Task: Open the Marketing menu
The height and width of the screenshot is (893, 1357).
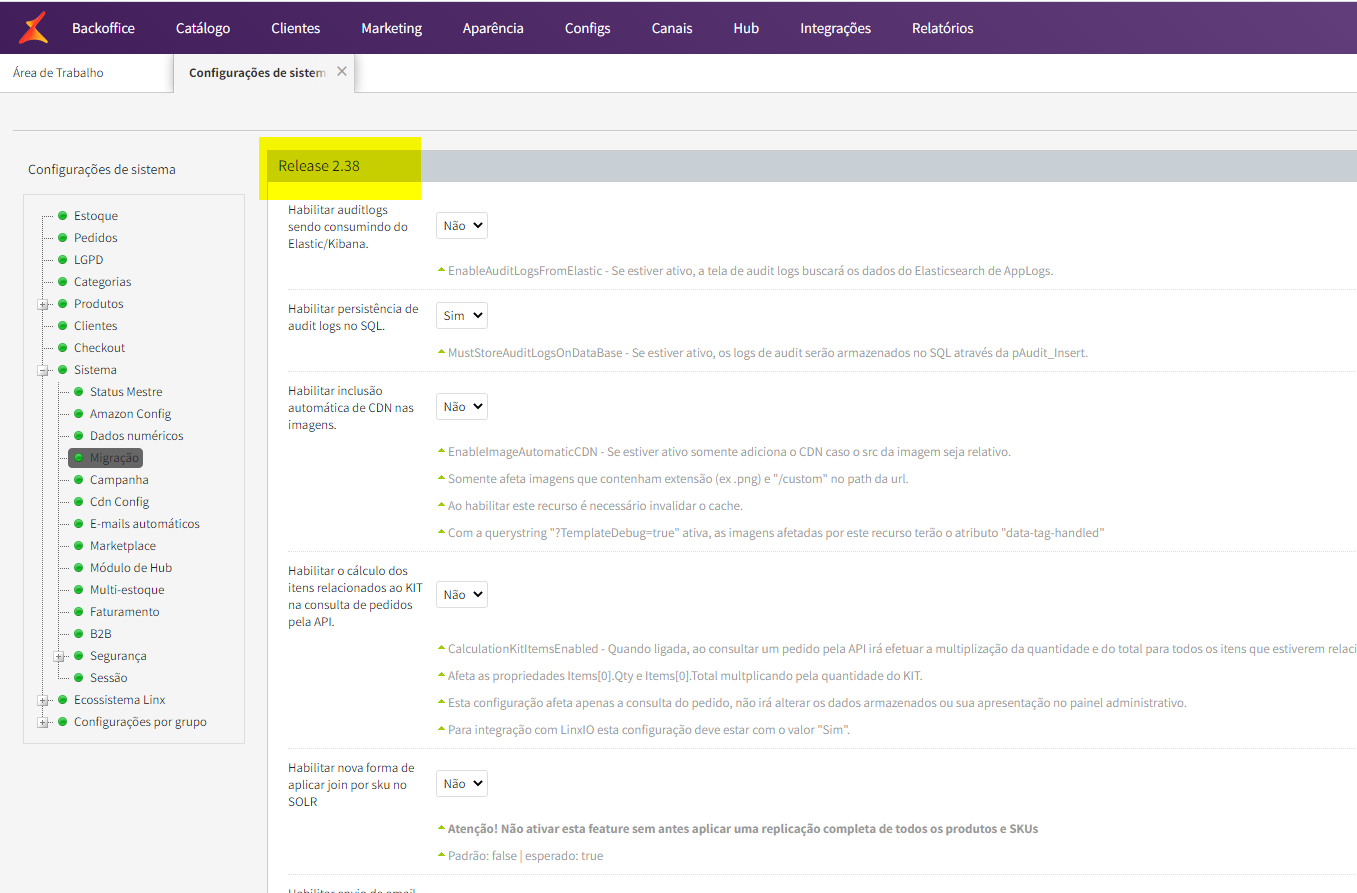Action: coord(392,28)
